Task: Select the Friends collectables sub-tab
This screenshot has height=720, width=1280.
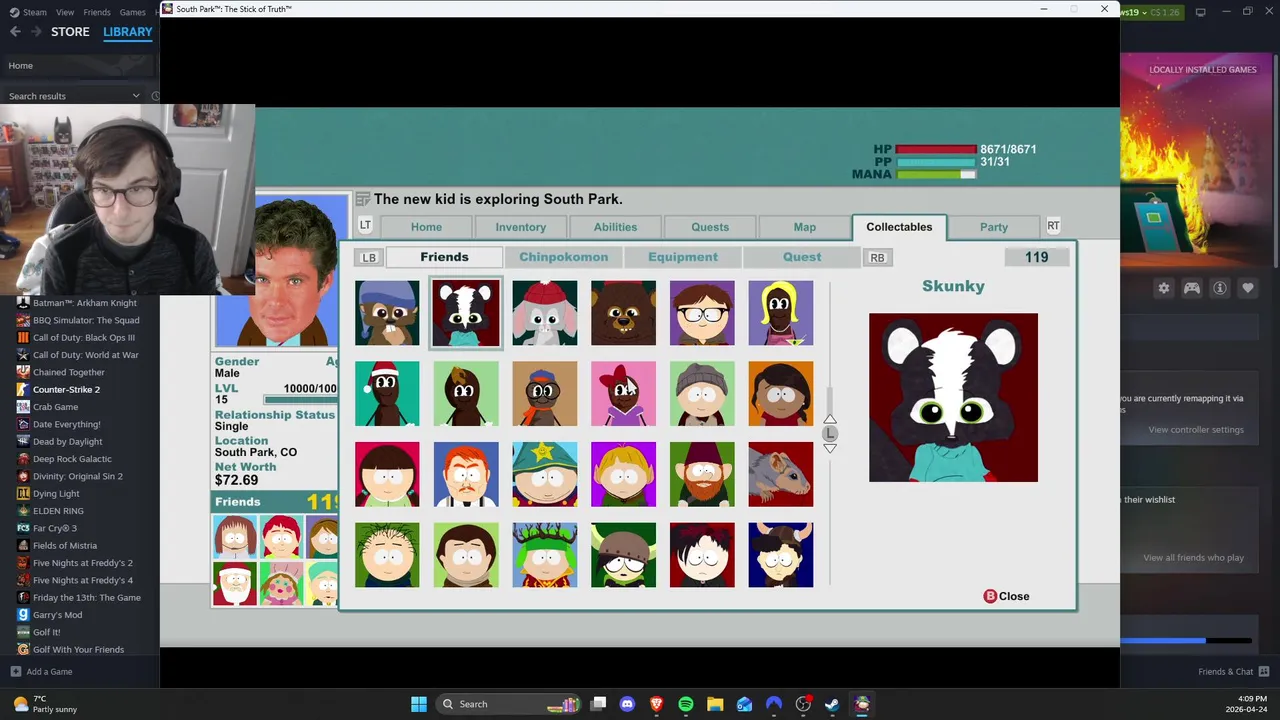Action: (x=444, y=257)
